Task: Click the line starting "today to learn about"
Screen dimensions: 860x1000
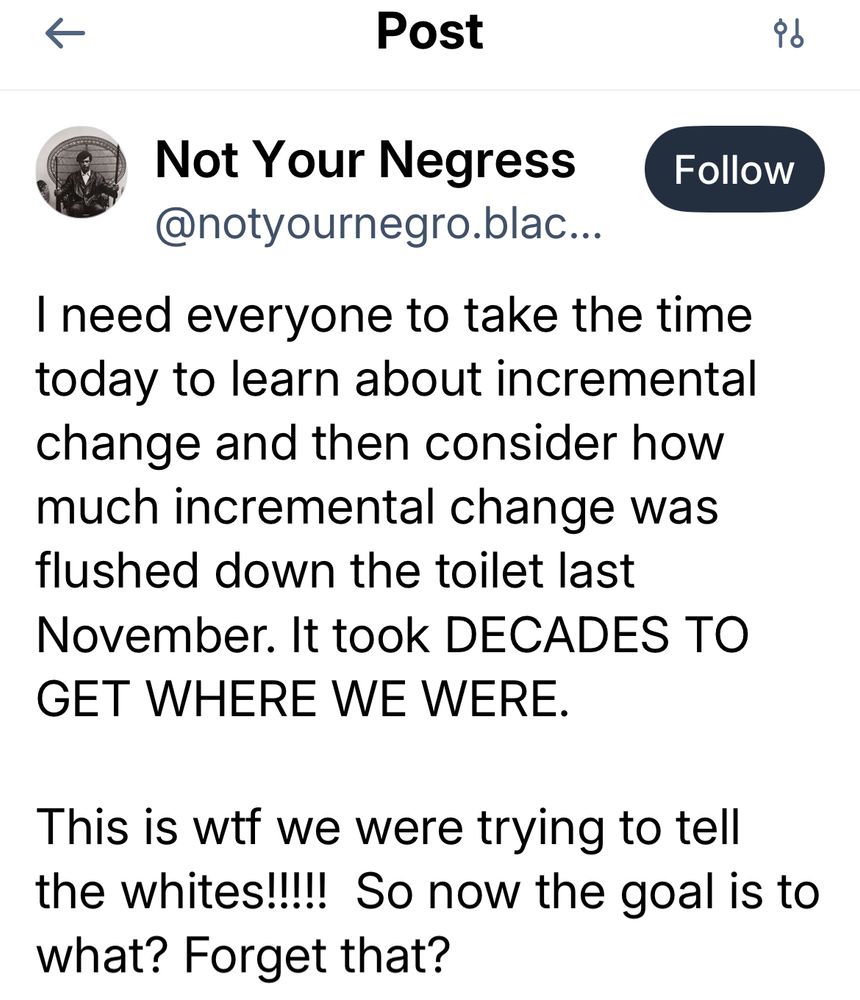Action: point(396,379)
